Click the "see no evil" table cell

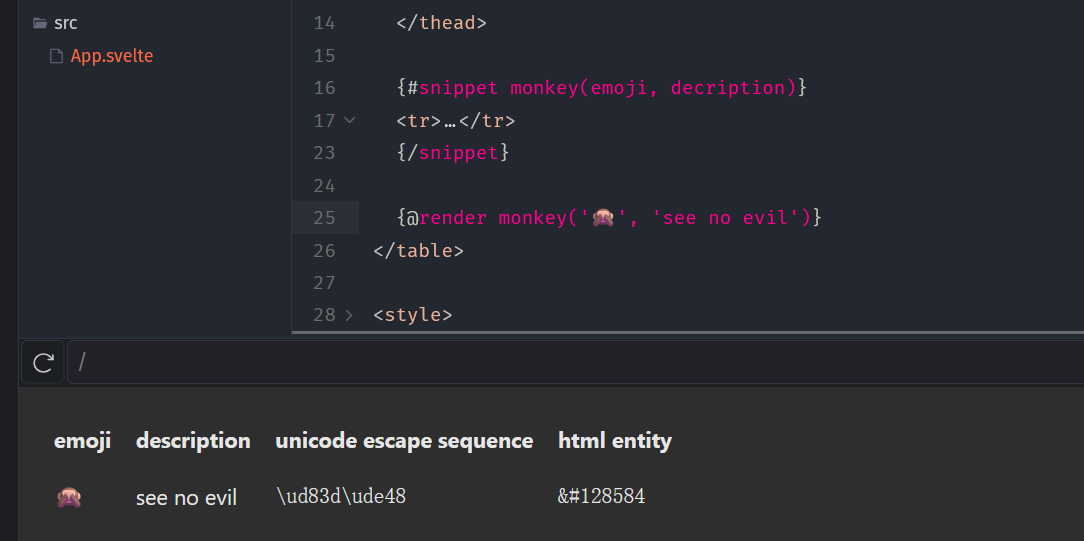tap(186, 497)
